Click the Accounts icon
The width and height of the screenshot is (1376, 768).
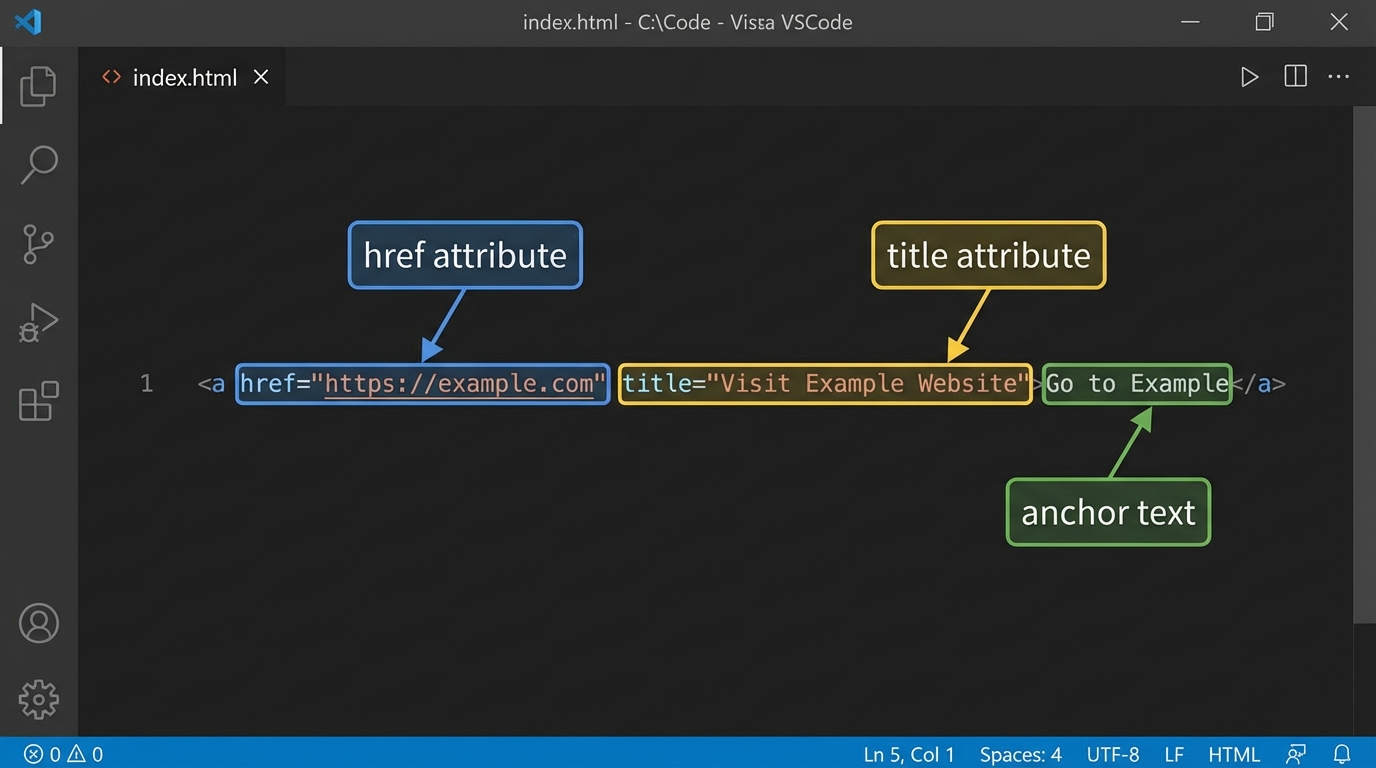tap(38, 622)
